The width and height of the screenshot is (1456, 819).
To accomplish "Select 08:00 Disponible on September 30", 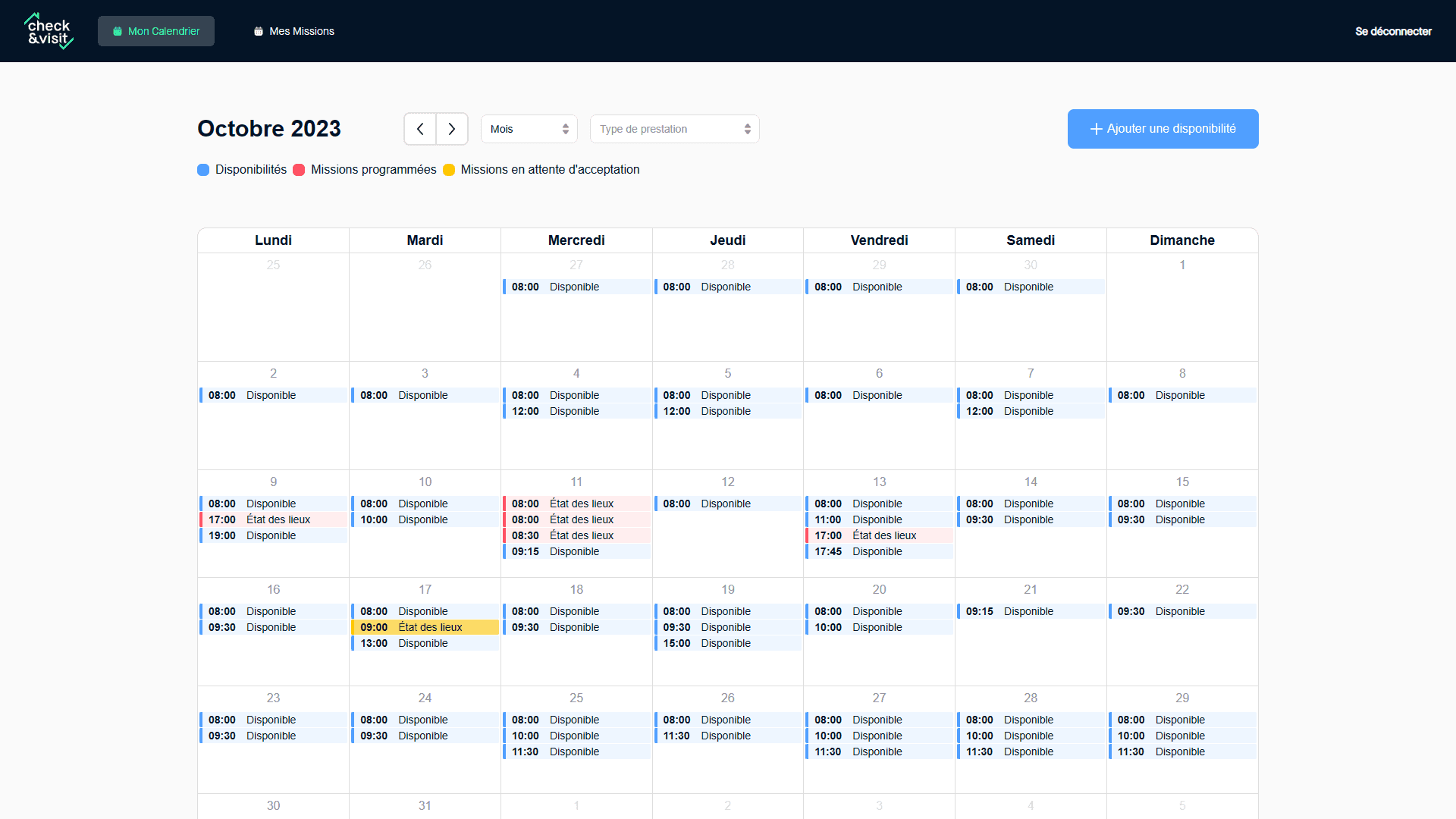I will pos(1031,287).
